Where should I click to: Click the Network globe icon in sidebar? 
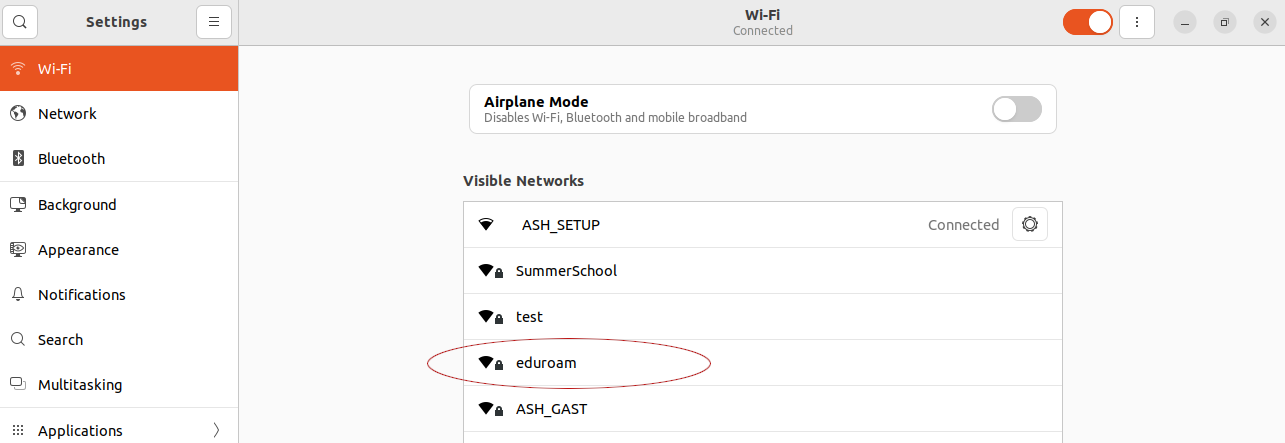point(18,114)
